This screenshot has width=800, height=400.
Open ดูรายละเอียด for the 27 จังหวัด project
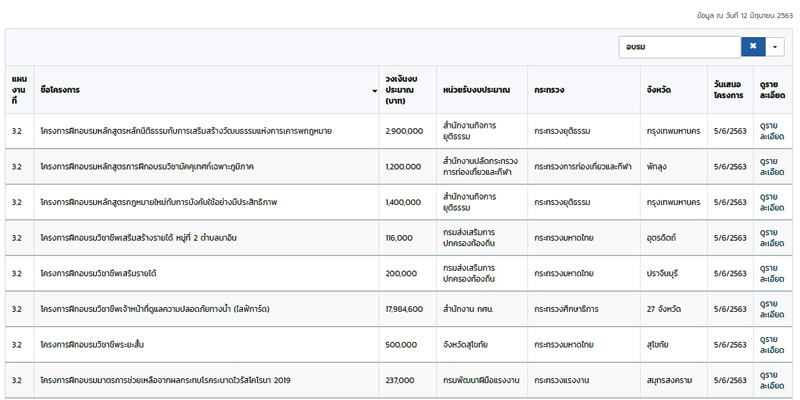tap(772, 309)
